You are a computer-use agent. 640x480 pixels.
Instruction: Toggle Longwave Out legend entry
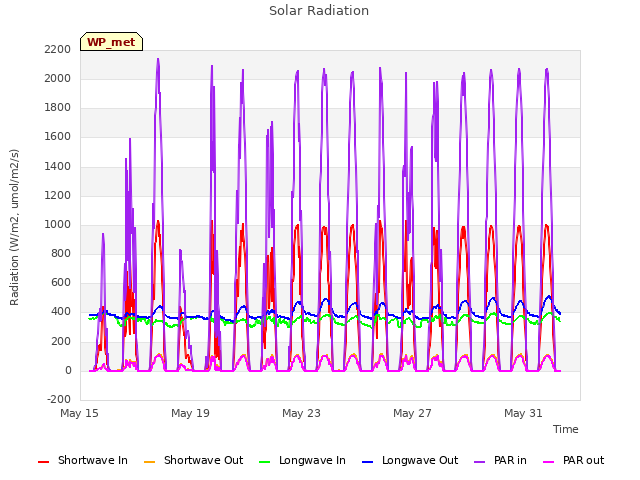click(x=410, y=460)
